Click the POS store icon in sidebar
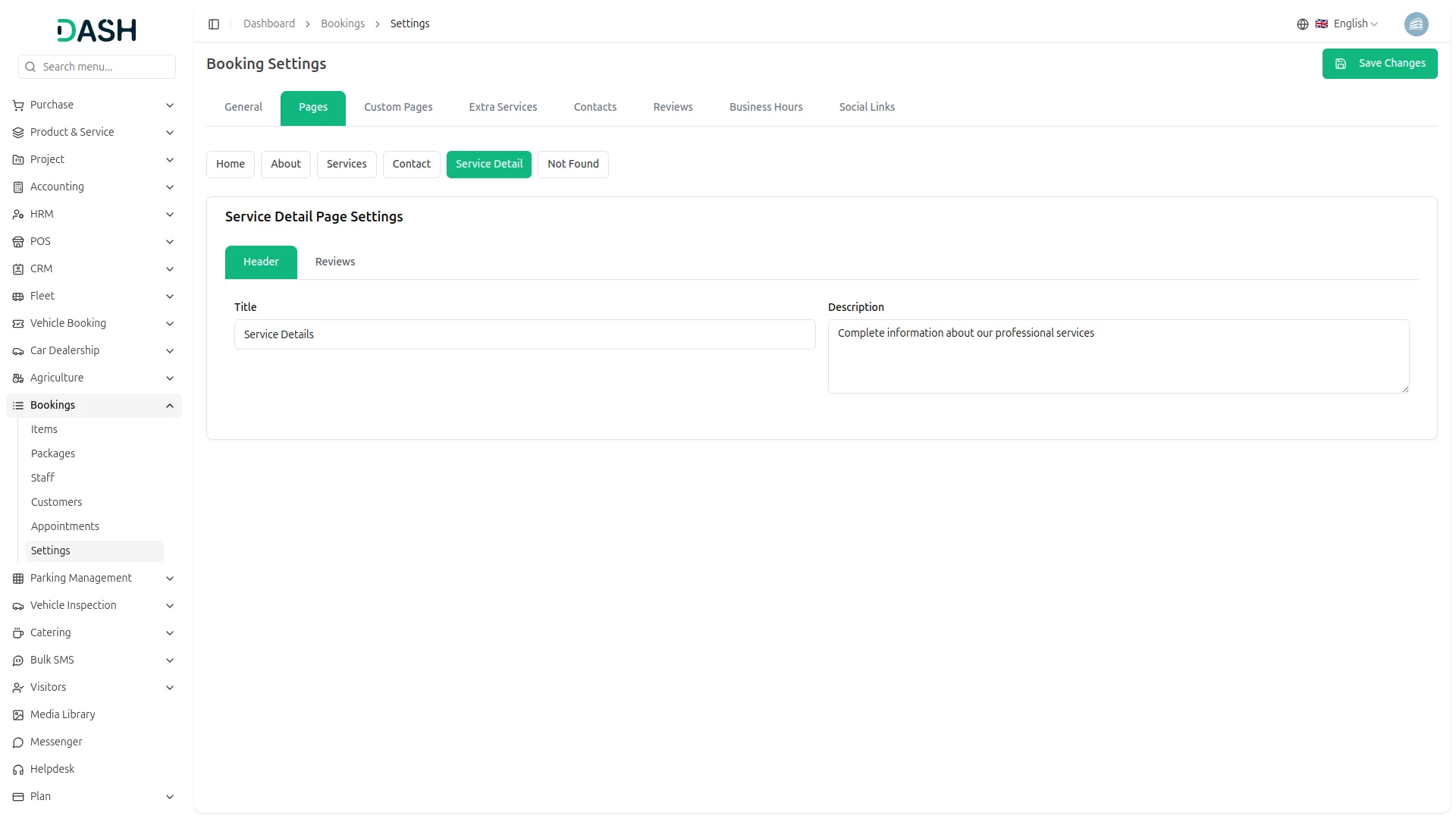 (x=18, y=242)
